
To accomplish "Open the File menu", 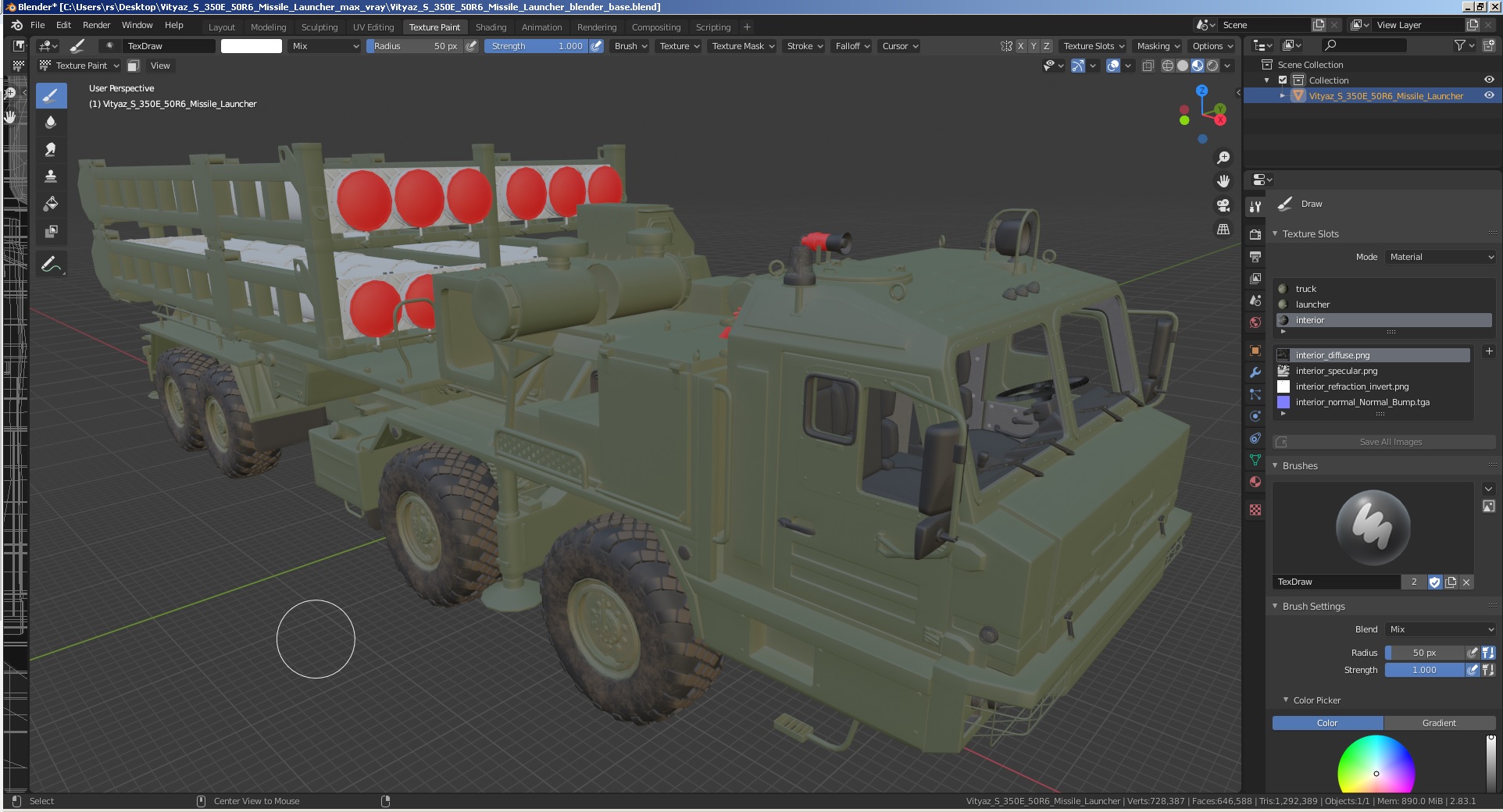I will point(37,25).
